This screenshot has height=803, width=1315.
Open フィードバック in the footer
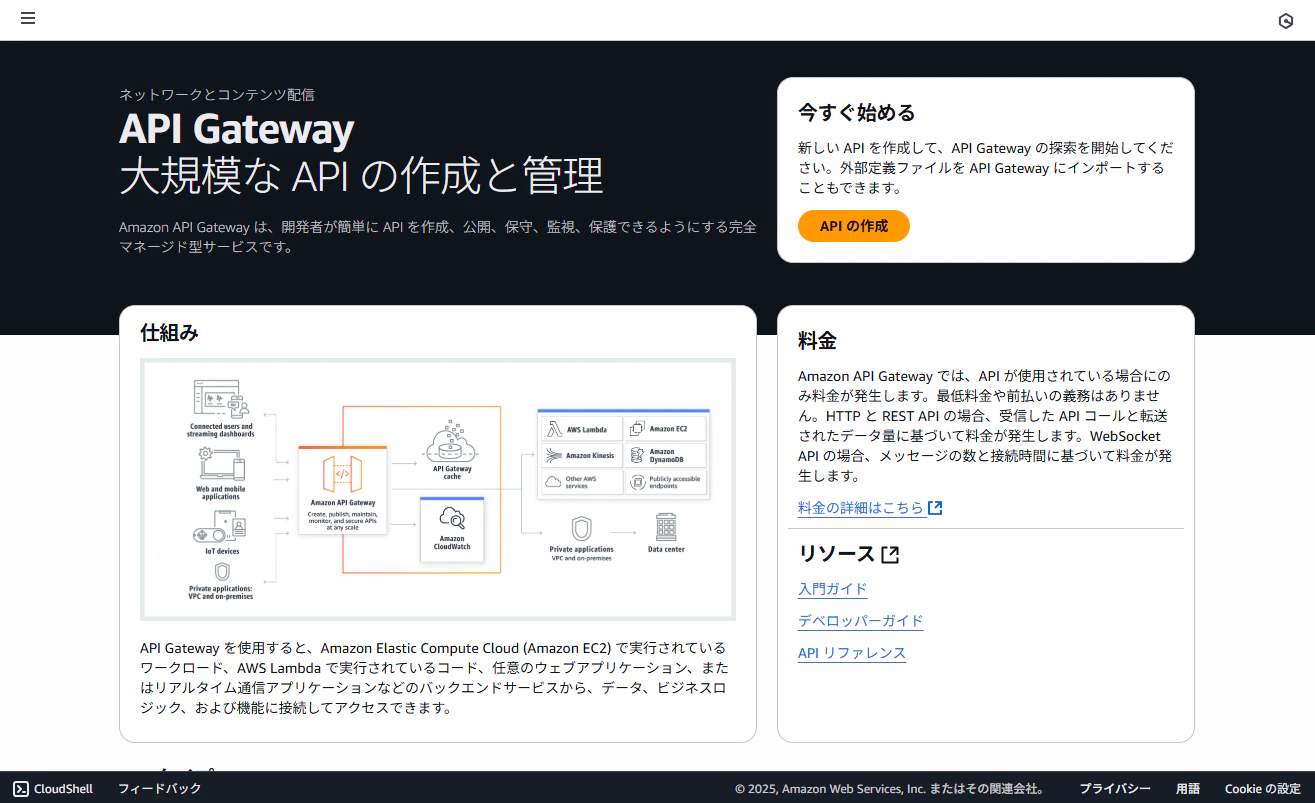(160, 788)
